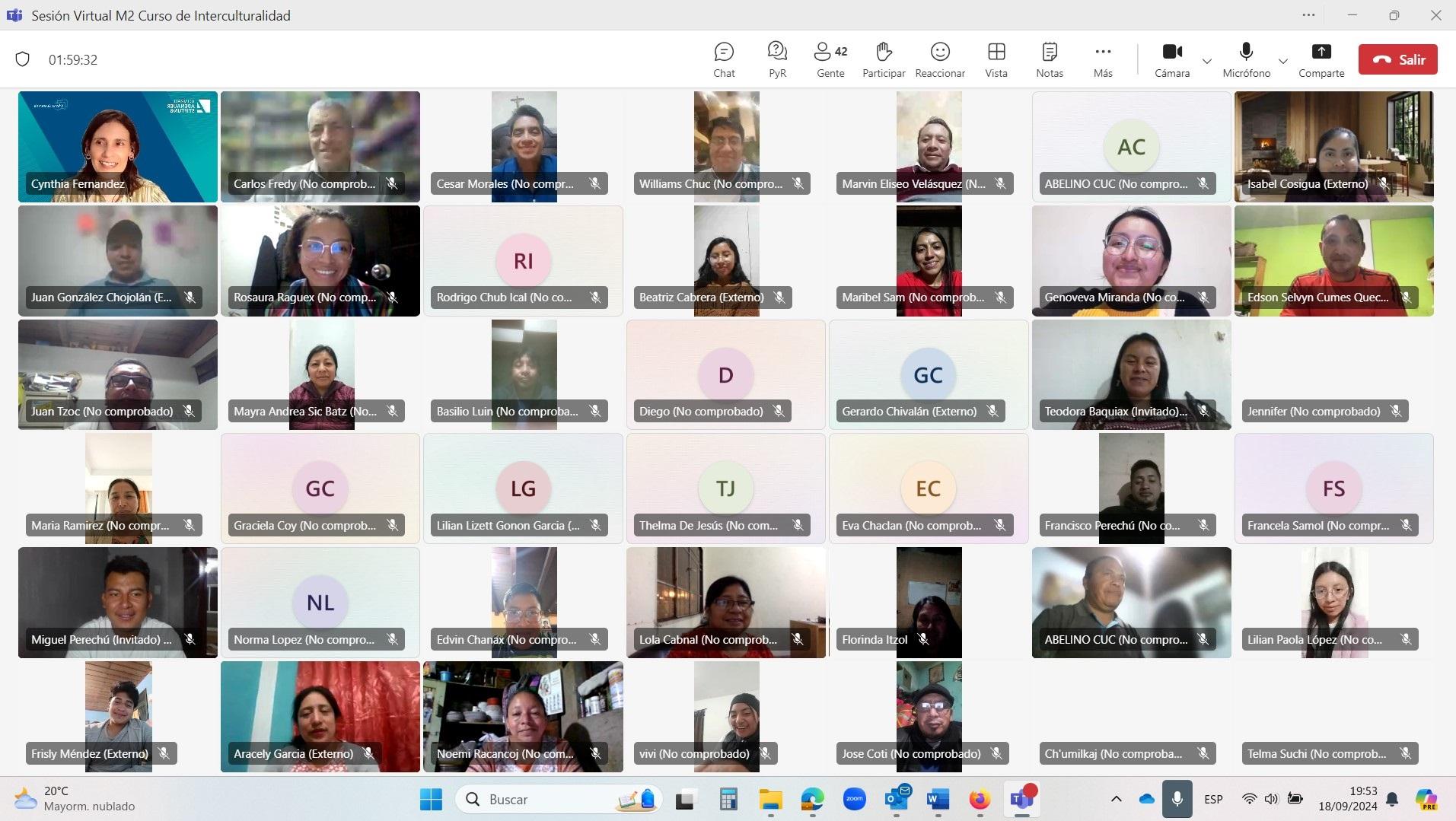The image size is (1456, 821).
Task: Select Cynthia Fernandez's video tile
Action: pyautogui.click(x=118, y=146)
